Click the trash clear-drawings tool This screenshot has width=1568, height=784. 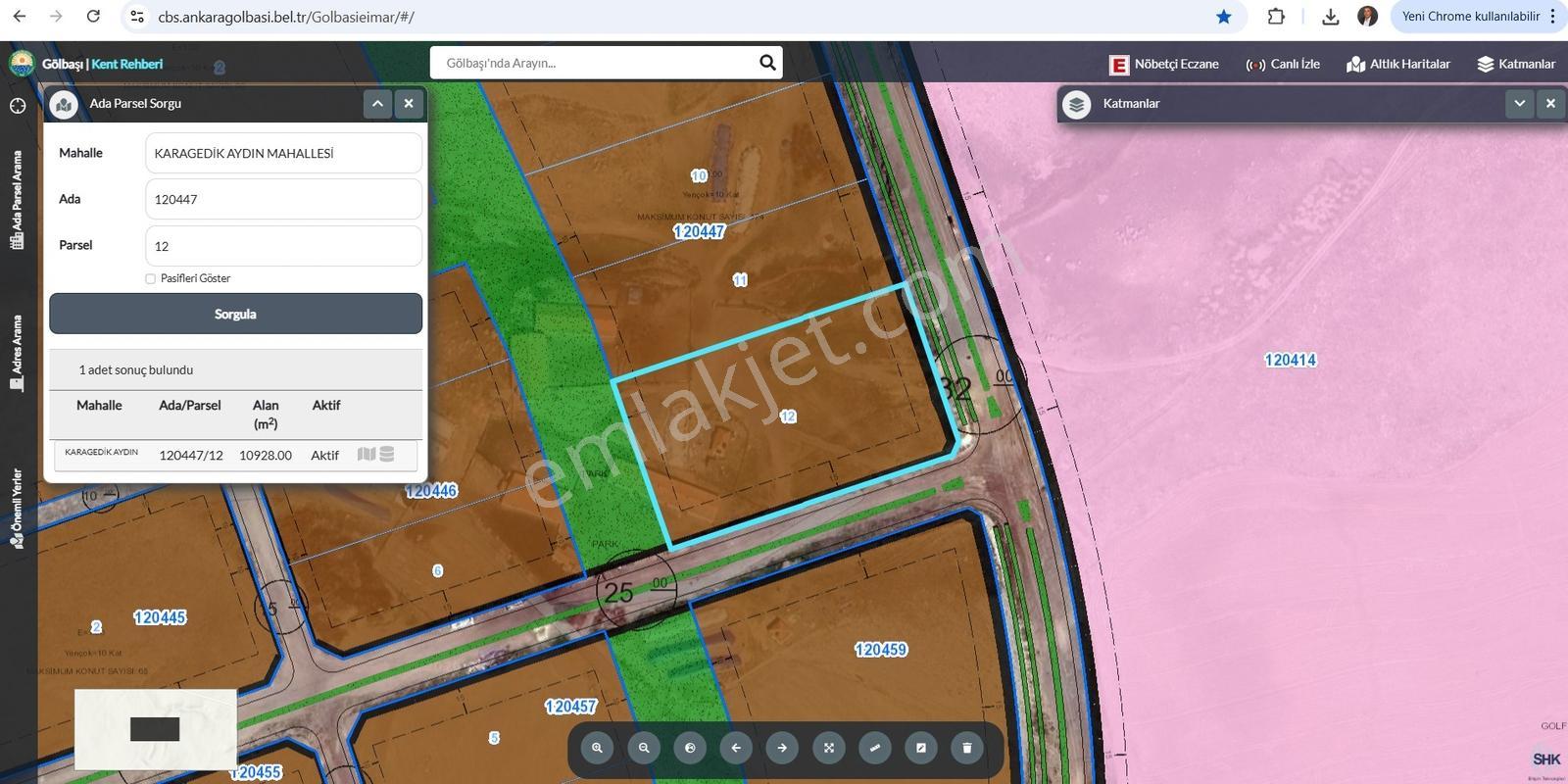(x=967, y=748)
